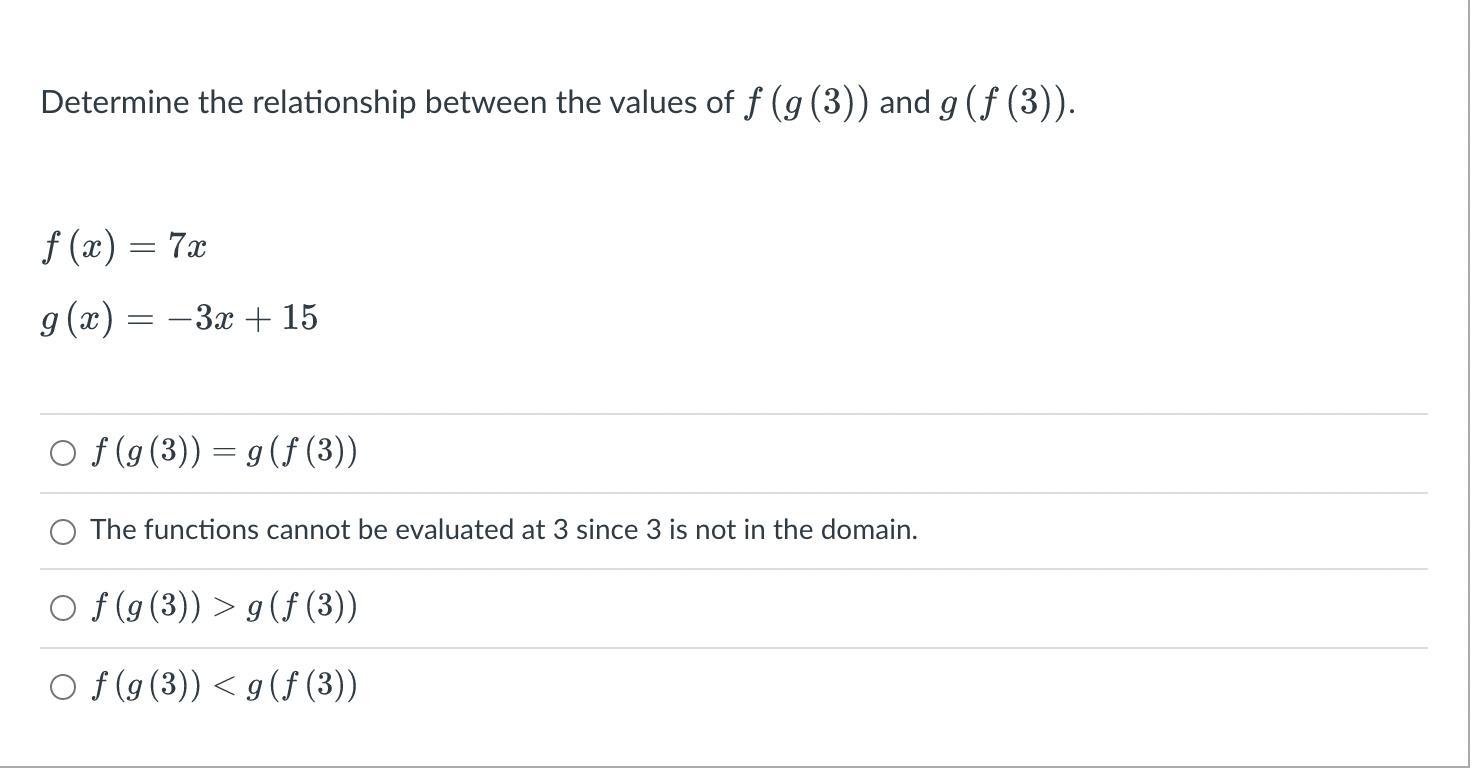Click the less-than symbol in the fourth answer
The image size is (1474, 770).
[x=224, y=687]
